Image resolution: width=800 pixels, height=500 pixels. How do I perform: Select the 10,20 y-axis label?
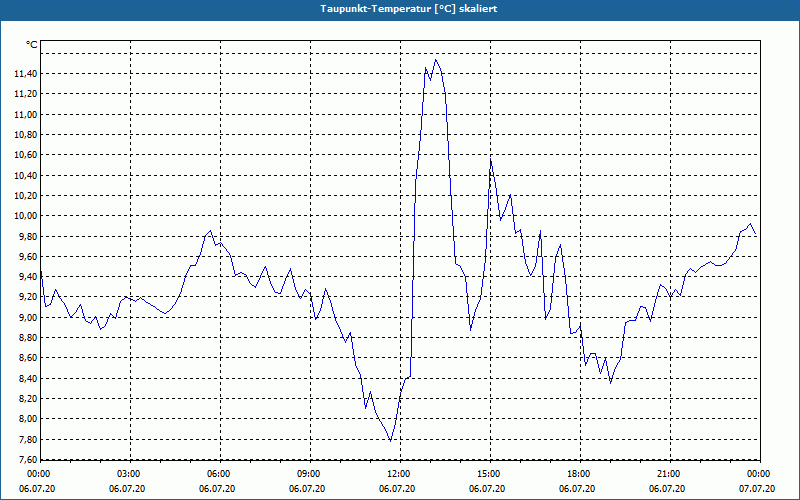coord(26,195)
